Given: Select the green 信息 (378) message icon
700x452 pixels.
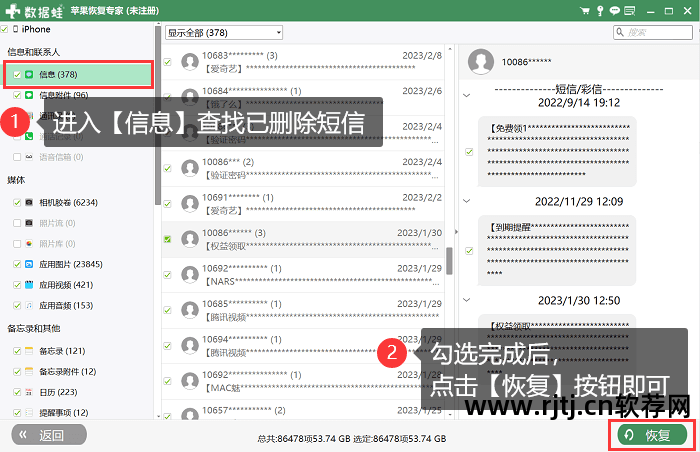Looking at the screenshot, I should click(29, 75).
